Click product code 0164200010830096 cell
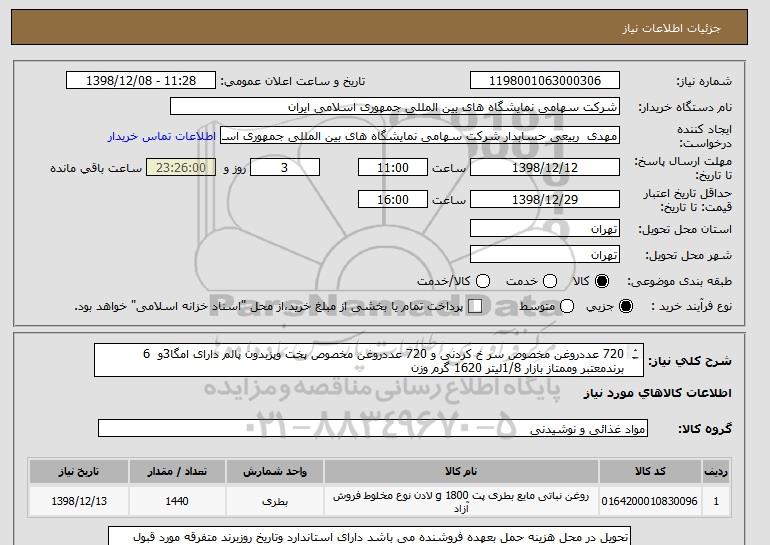770x545 pixels. coord(650,501)
